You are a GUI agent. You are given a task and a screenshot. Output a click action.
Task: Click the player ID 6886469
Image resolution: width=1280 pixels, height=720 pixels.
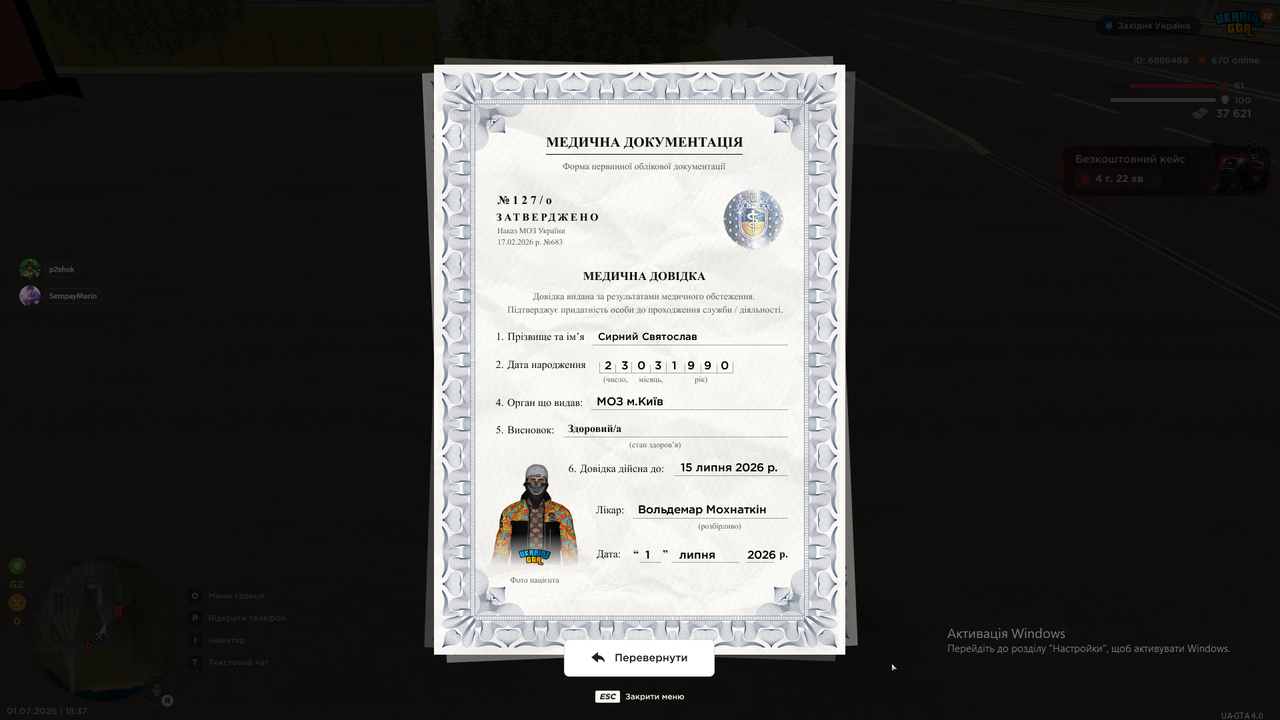coord(1161,60)
